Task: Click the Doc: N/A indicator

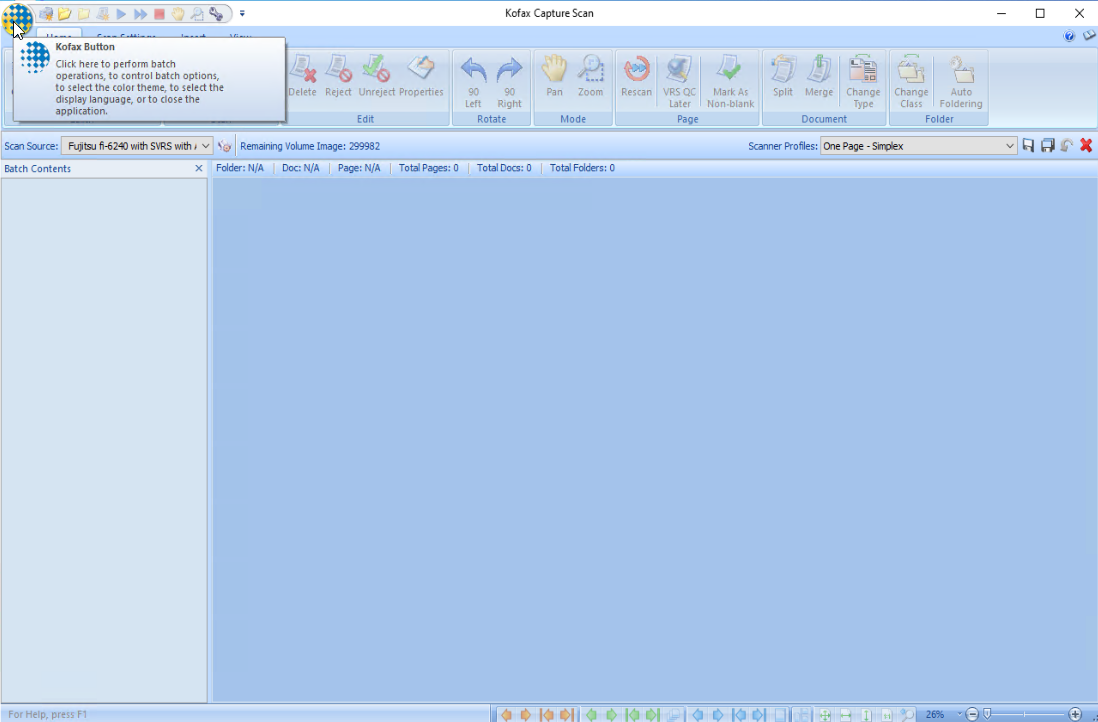Action: click(300, 168)
